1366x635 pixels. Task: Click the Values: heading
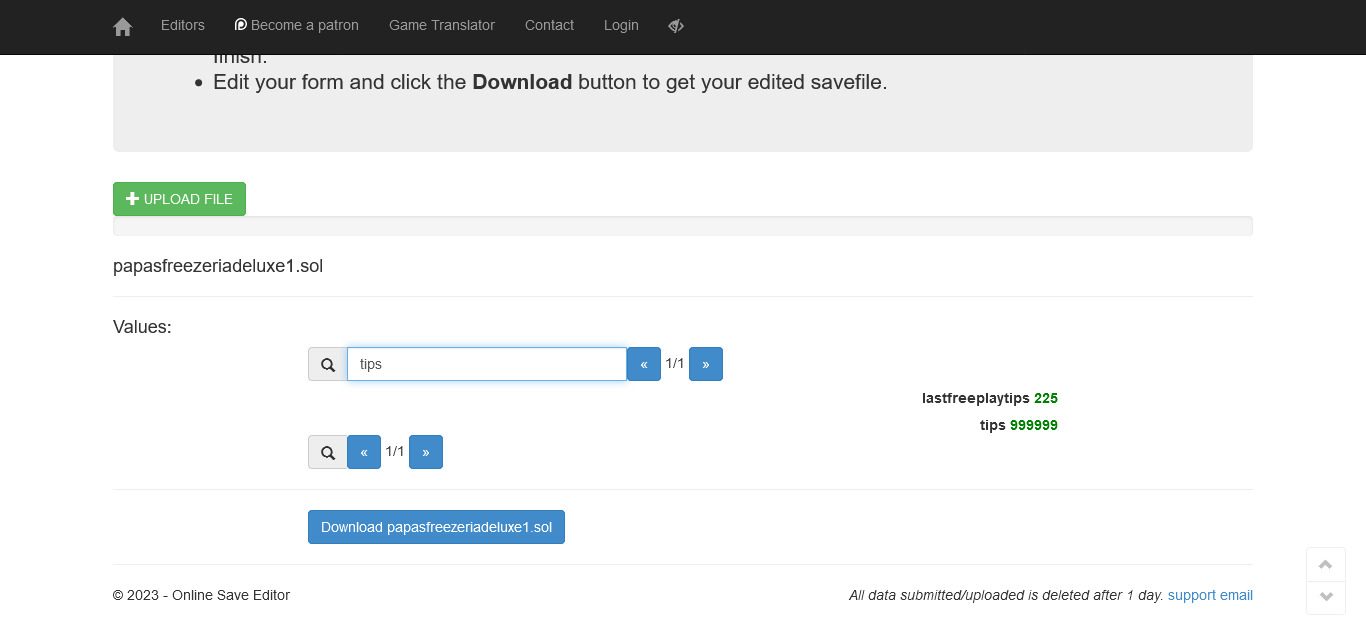[x=142, y=327]
